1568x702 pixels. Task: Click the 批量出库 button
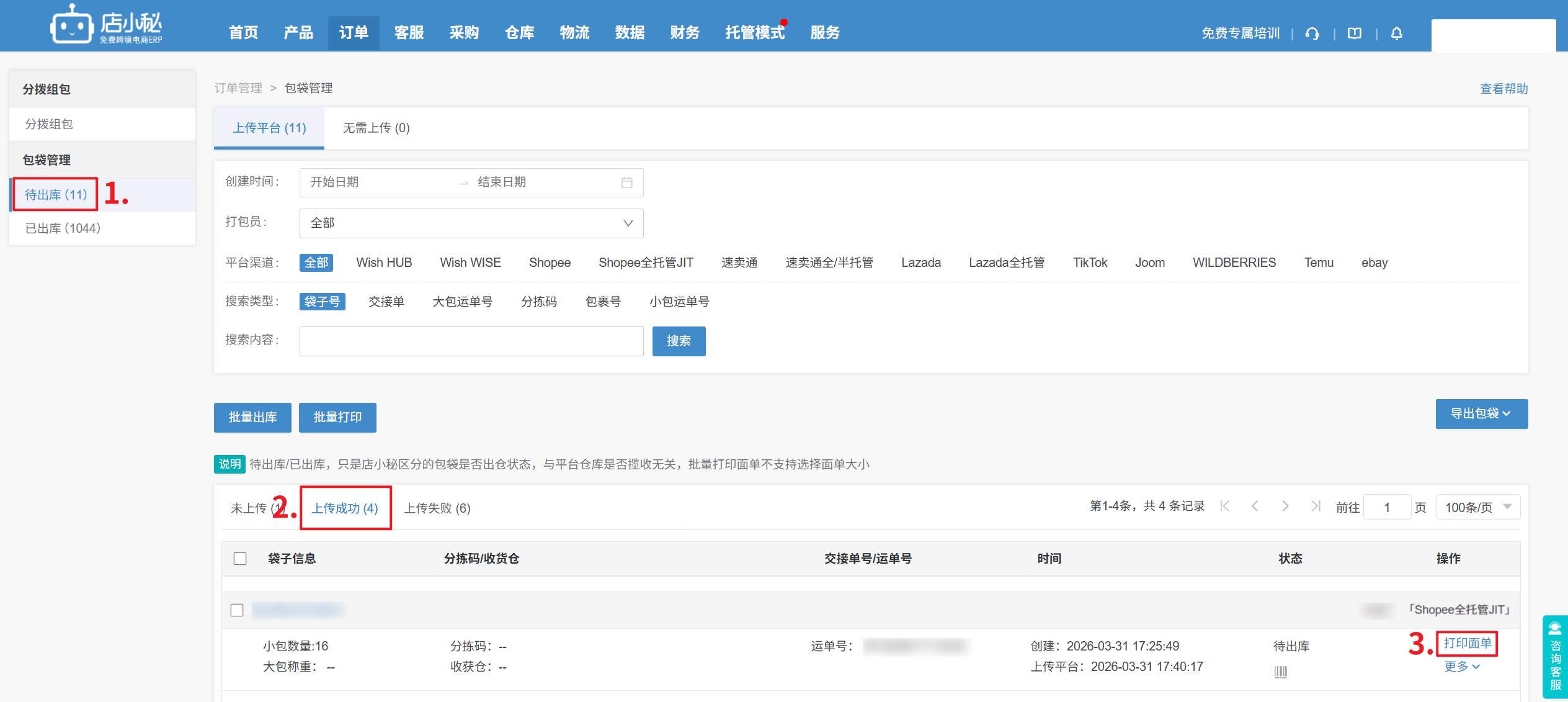pyautogui.click(x=252, y=417)
